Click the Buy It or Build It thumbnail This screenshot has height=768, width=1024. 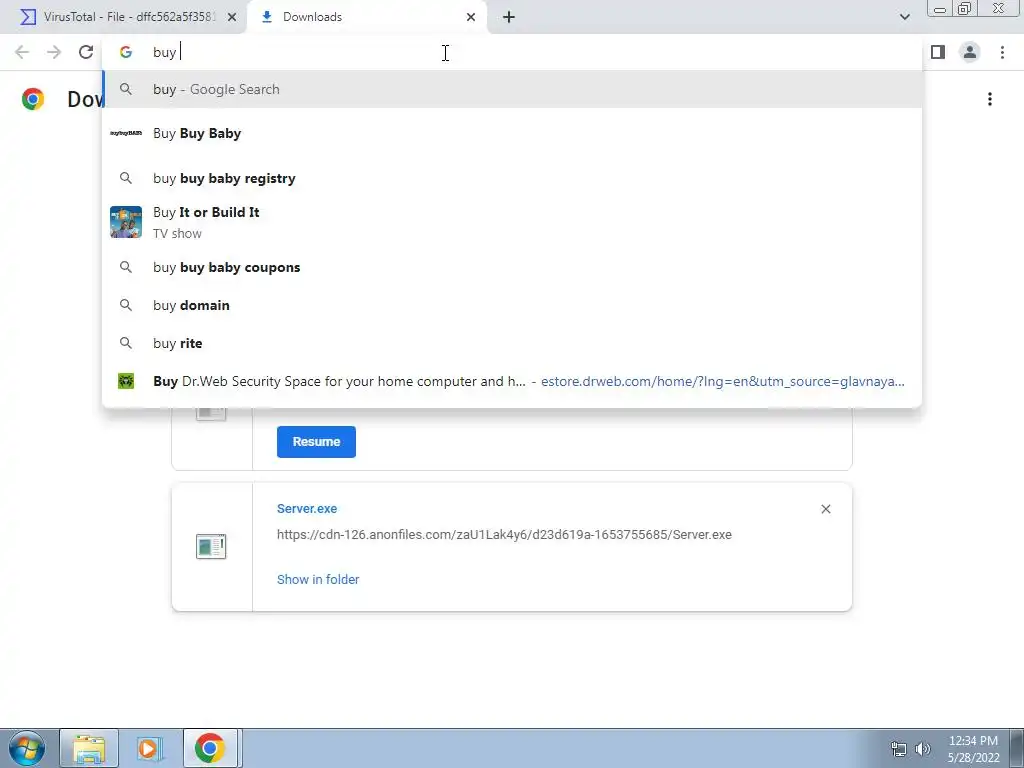coord(126,222)
